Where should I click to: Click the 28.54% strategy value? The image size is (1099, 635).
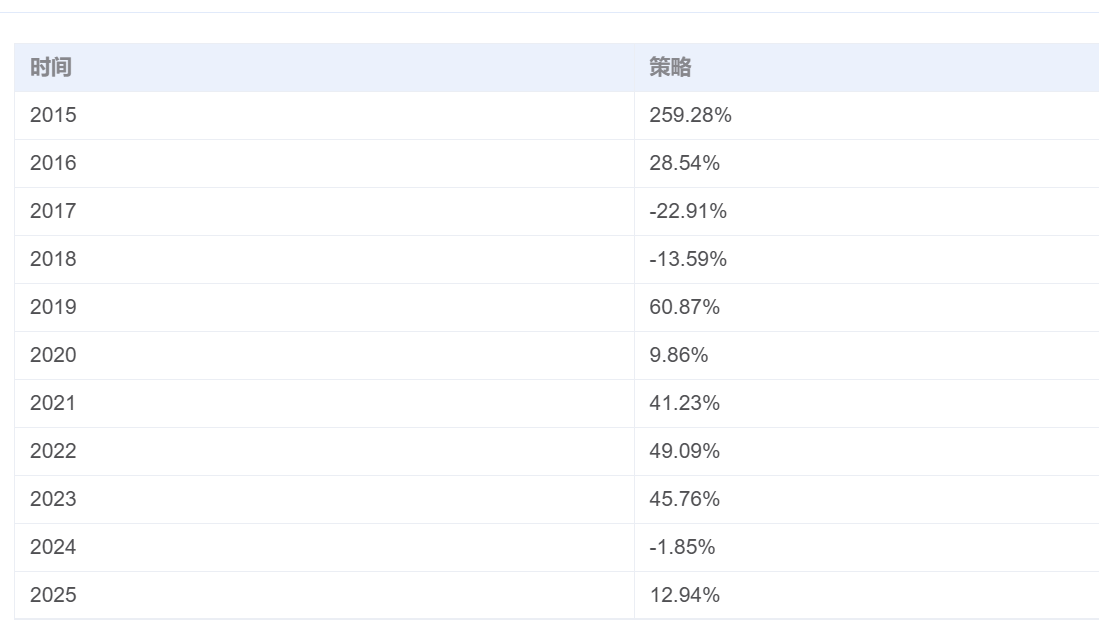[x=684, y=163]
